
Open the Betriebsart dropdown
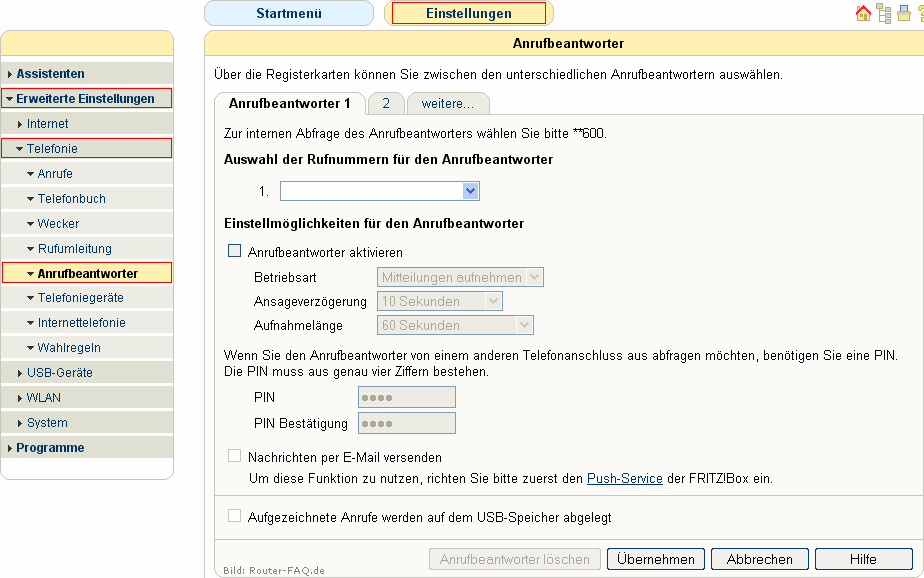(x=460, y=277)
